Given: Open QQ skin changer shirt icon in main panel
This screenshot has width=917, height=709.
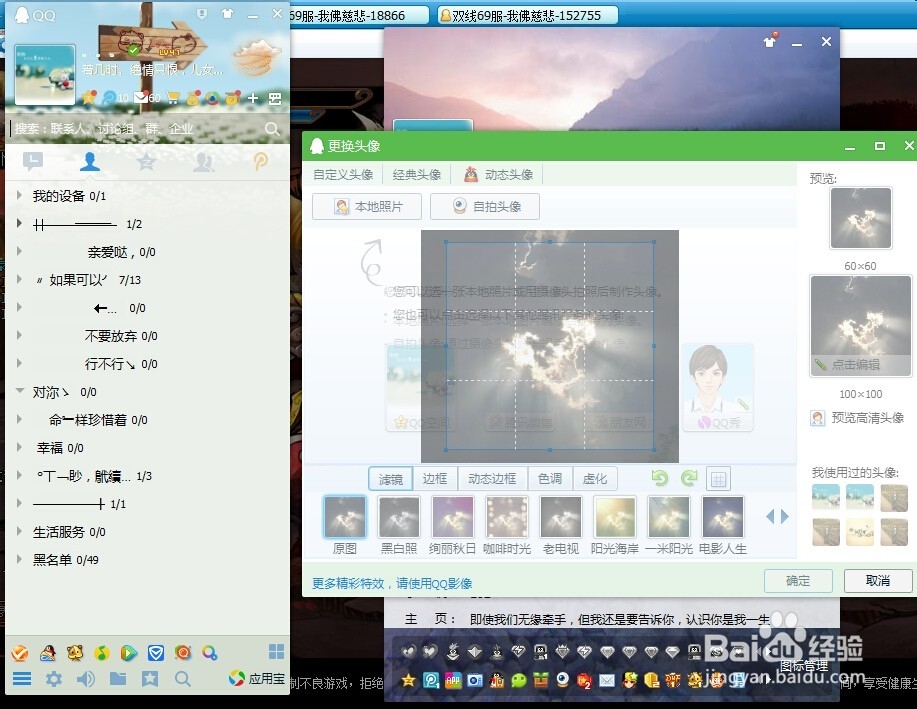Looking at the screenshot, I should click(x=227, y=14).
